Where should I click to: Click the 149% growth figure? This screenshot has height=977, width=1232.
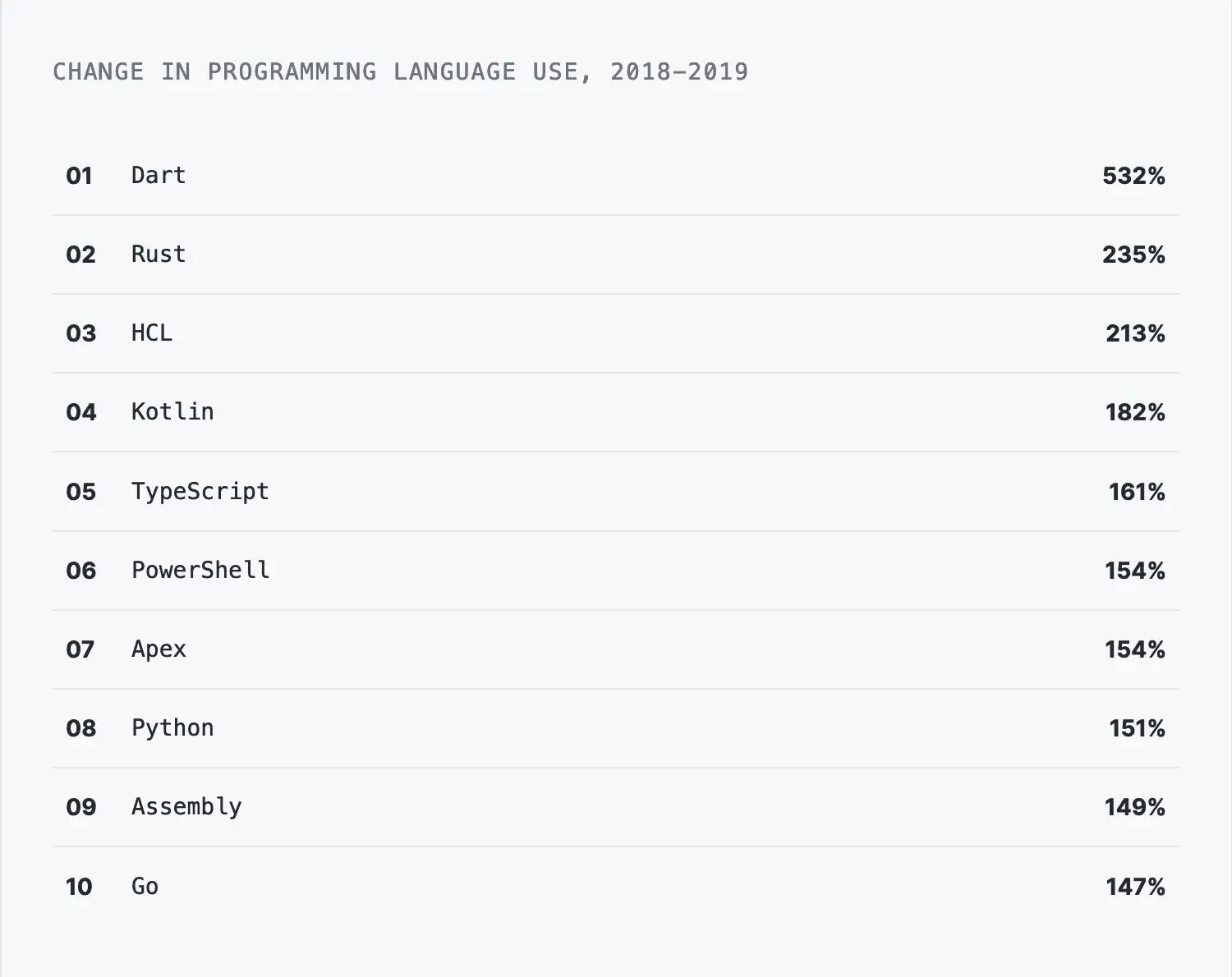pos(1135,807)
